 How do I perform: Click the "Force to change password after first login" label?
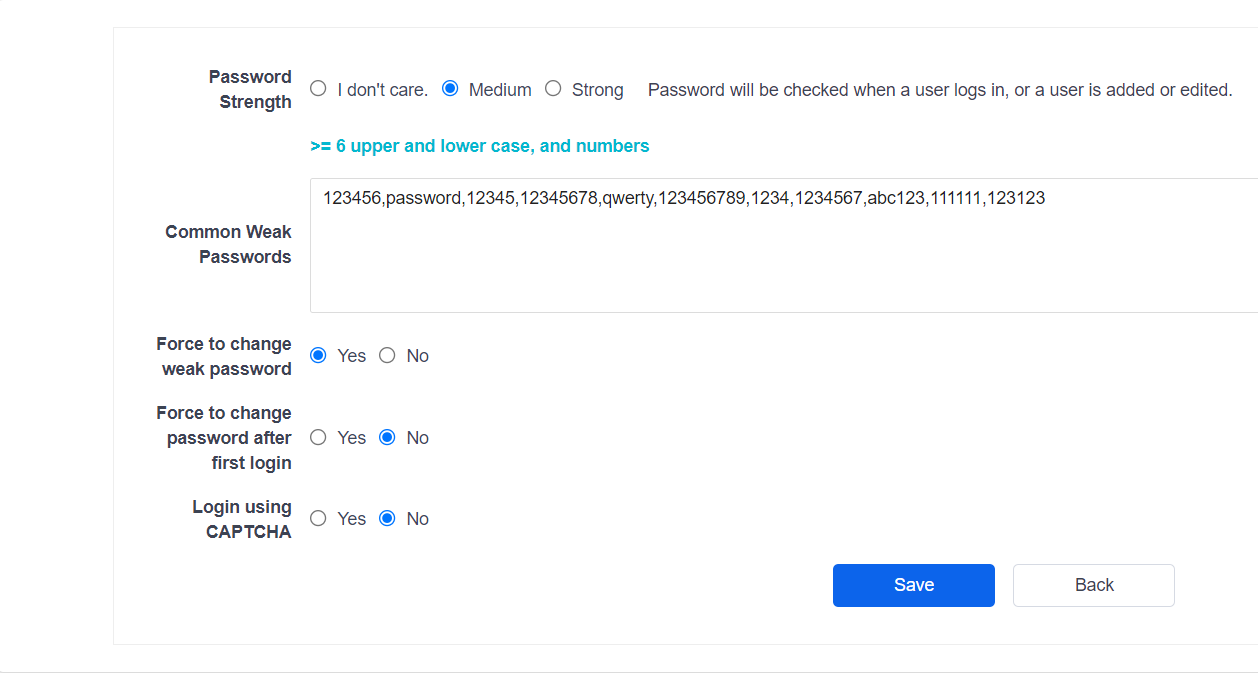[x=224, y=437]
